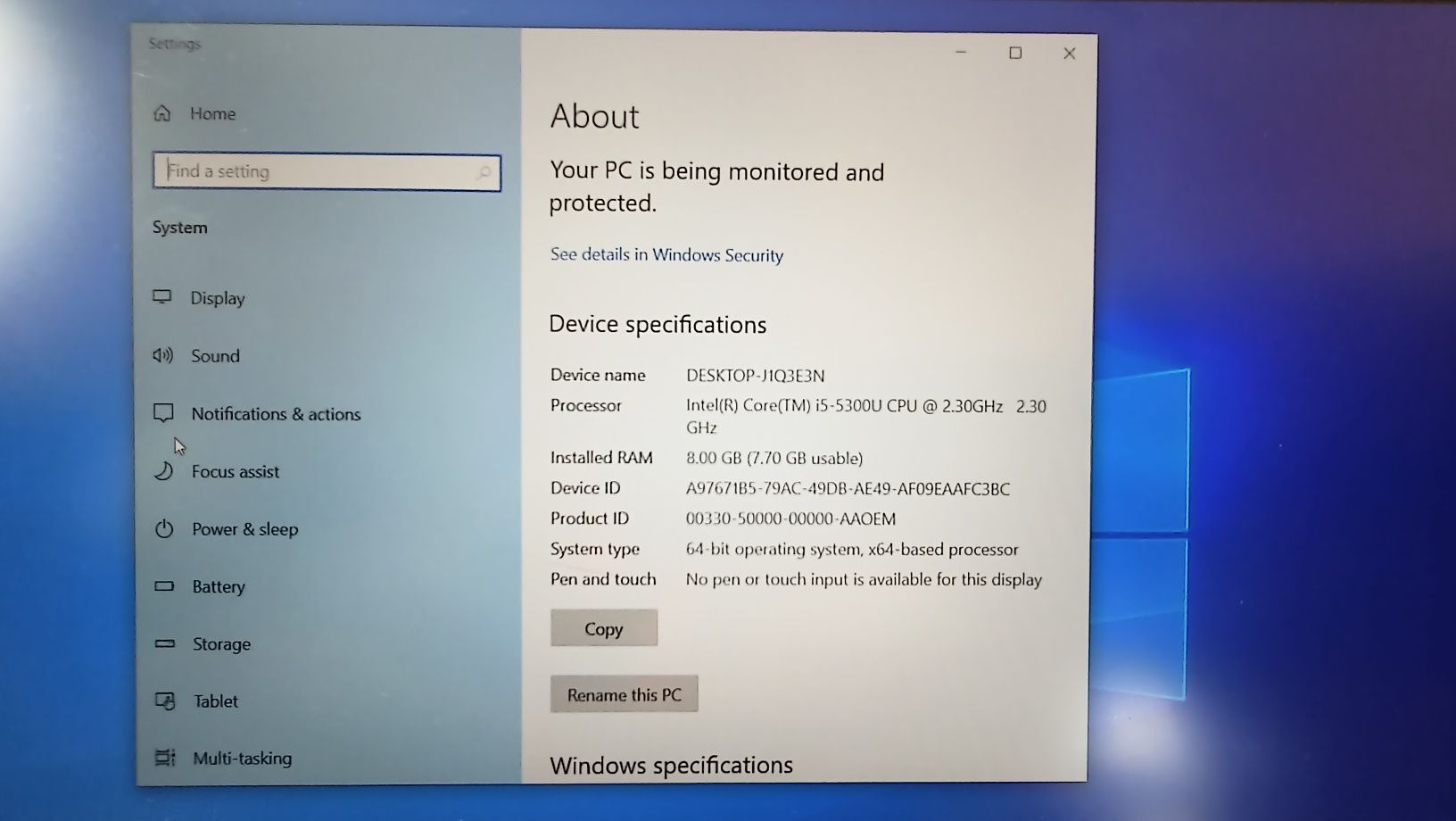Focus the Find a setting field
Viewport: 1456px width, 821px height.
pos(327,171)
